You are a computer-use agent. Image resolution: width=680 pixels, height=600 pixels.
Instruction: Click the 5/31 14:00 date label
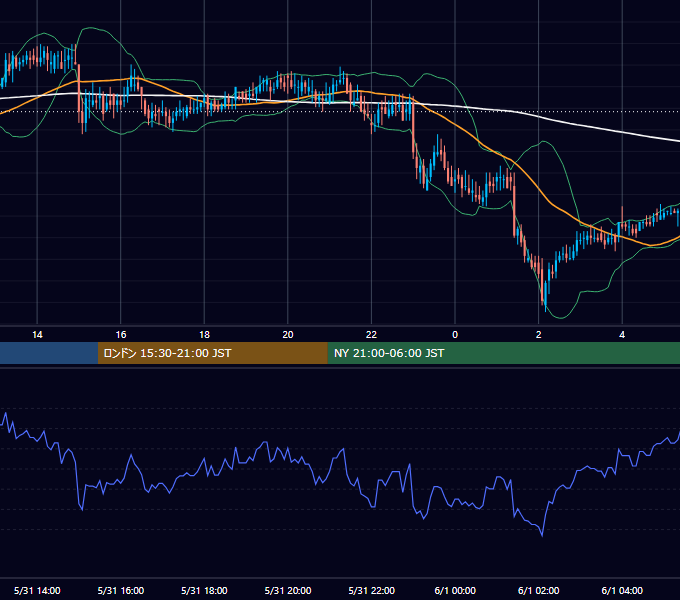point(37,590)
